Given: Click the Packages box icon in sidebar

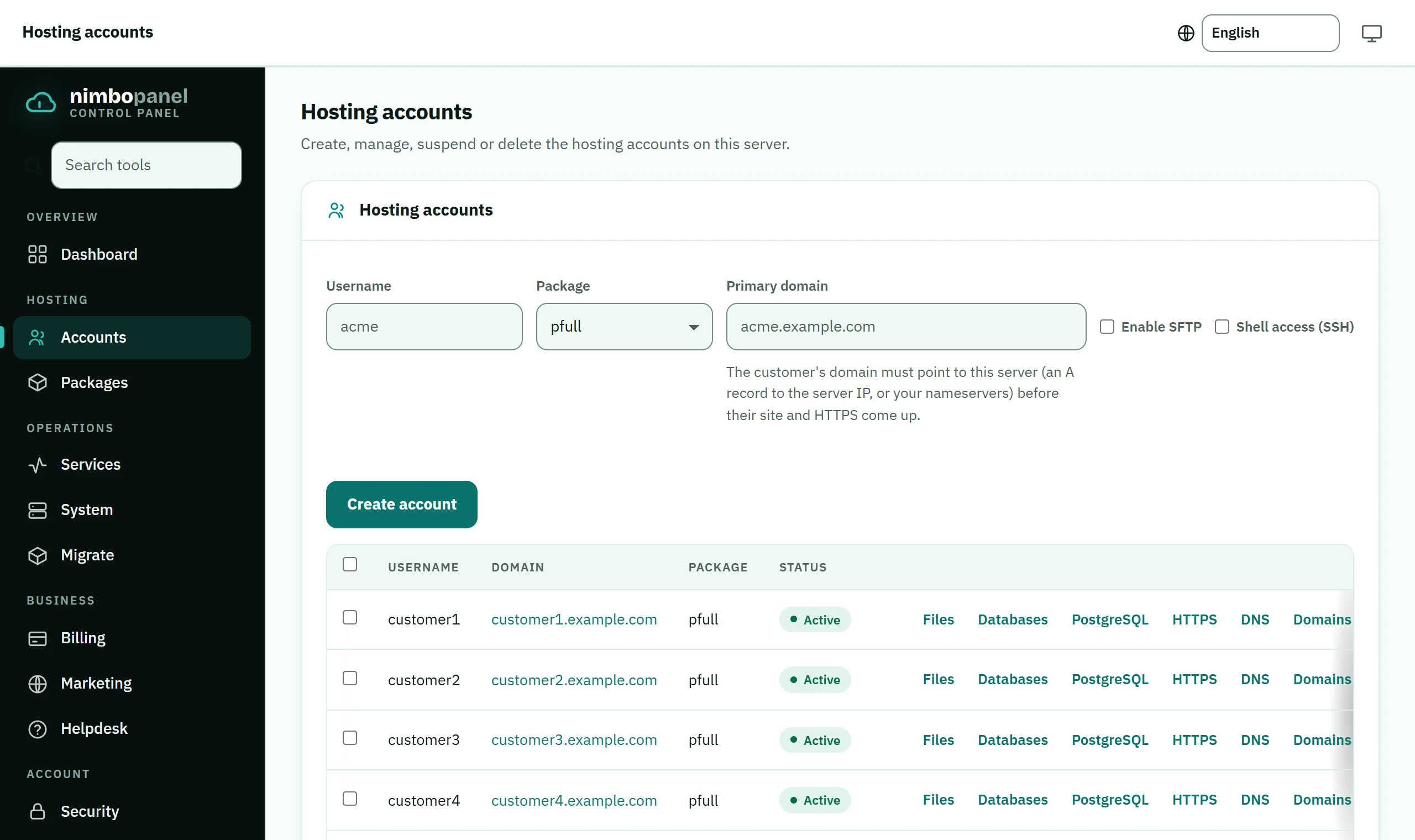Looking at the screenshot, I should pos(38,382).
